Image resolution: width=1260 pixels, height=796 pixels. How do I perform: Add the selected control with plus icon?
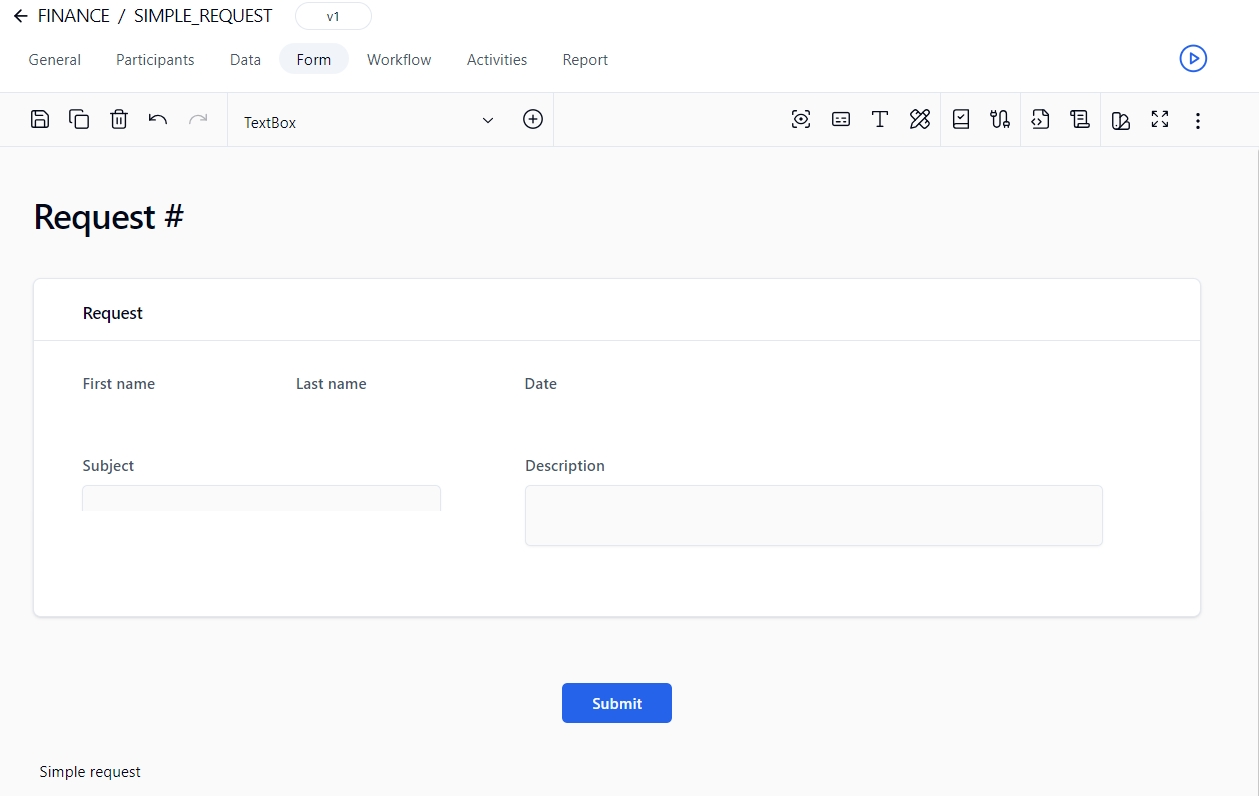click(533, 120)
